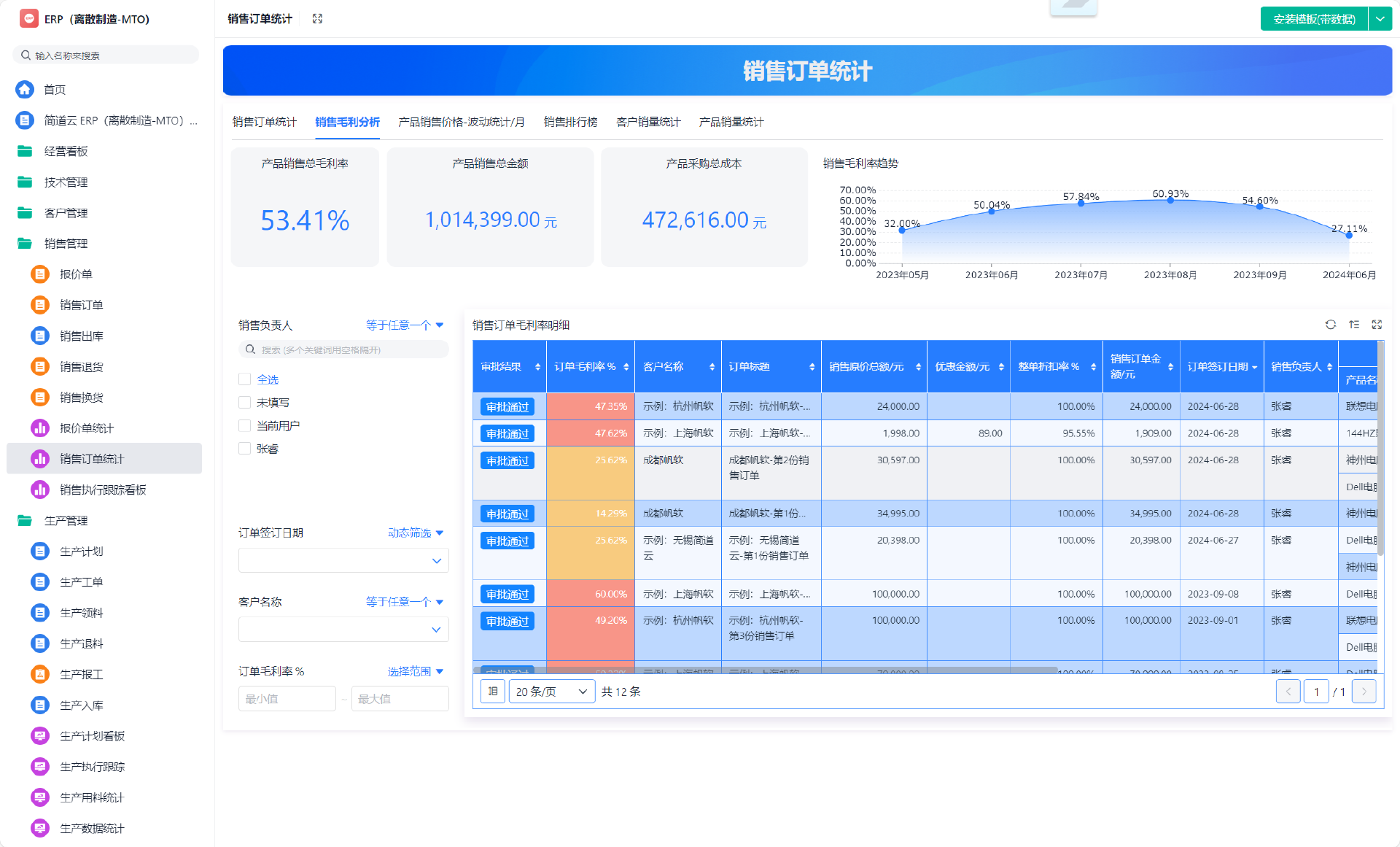Click the 2023年08月 point on trend chart
This screenshot has width=1400, height=847.
[x=1170, y=200]
